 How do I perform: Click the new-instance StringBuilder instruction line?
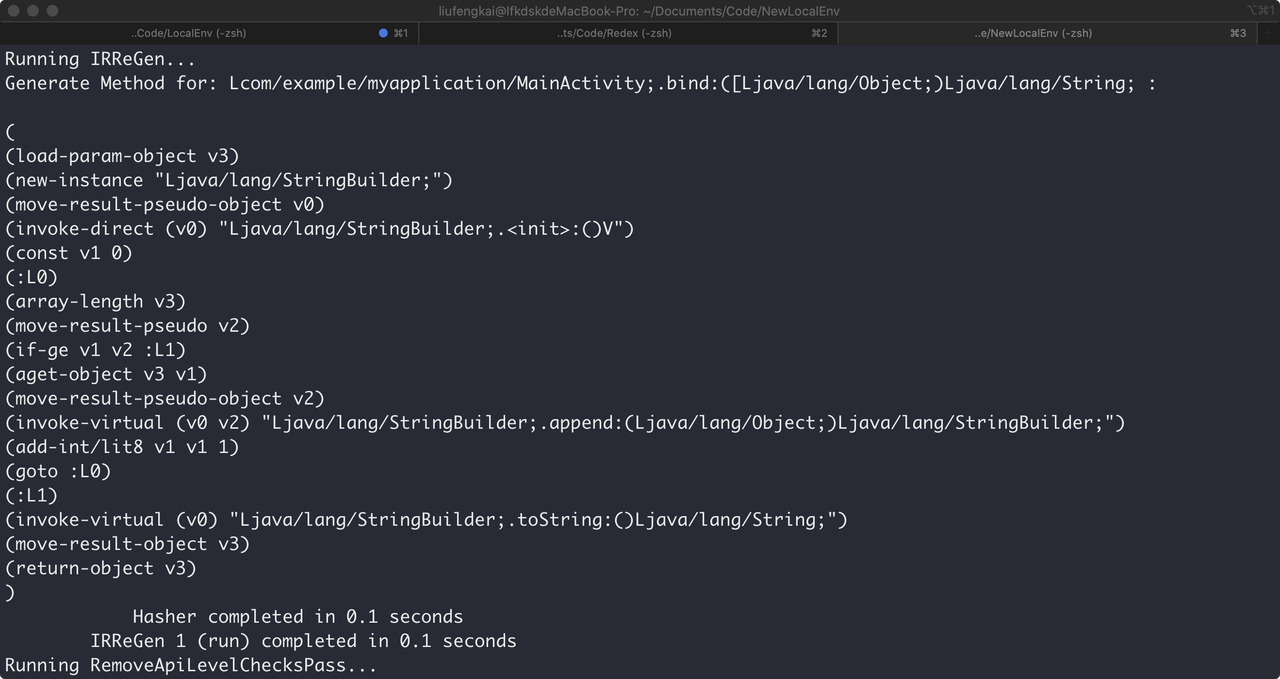click(x=229, y=180)
